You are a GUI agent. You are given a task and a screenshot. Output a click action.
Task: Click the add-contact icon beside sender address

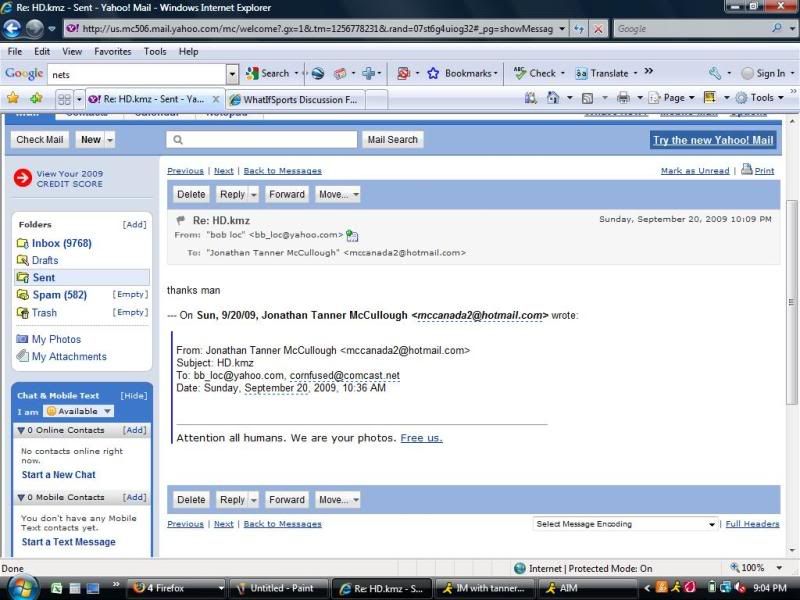coord(352,235)
